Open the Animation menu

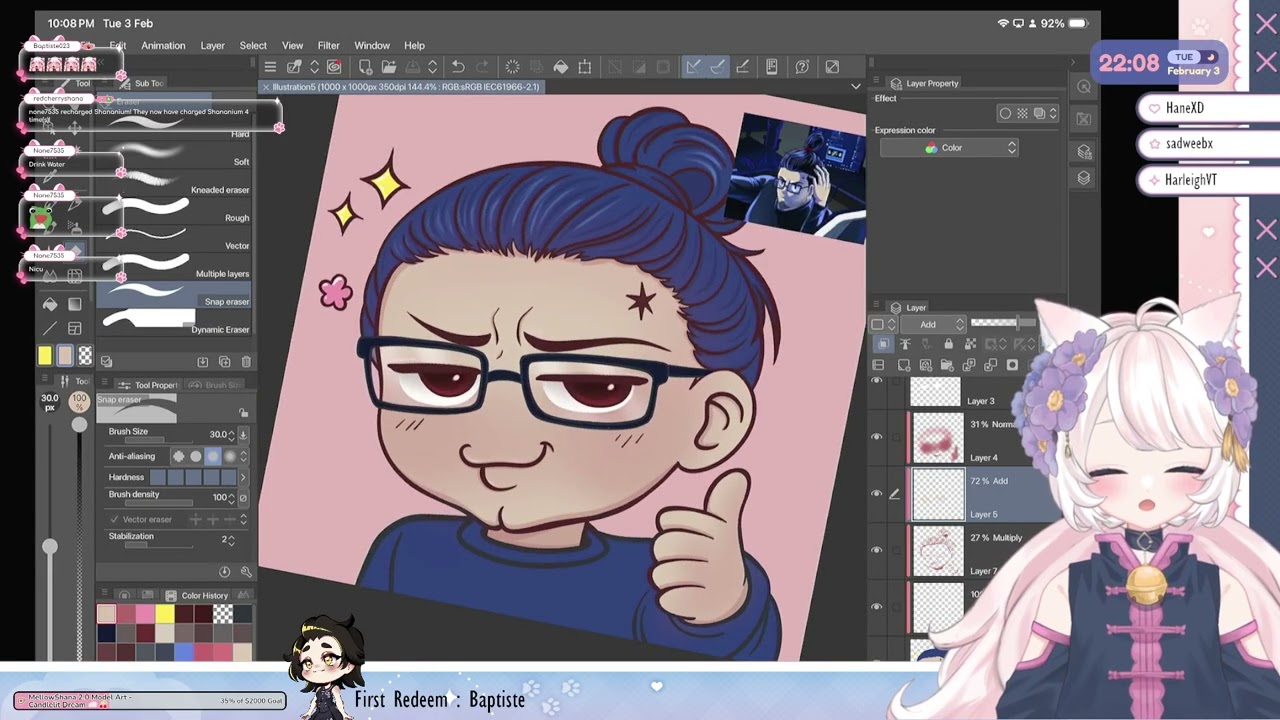coord(163,46)
